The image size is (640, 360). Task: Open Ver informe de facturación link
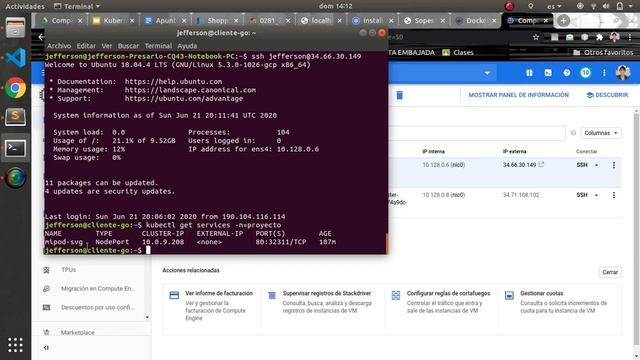[219, 293]
